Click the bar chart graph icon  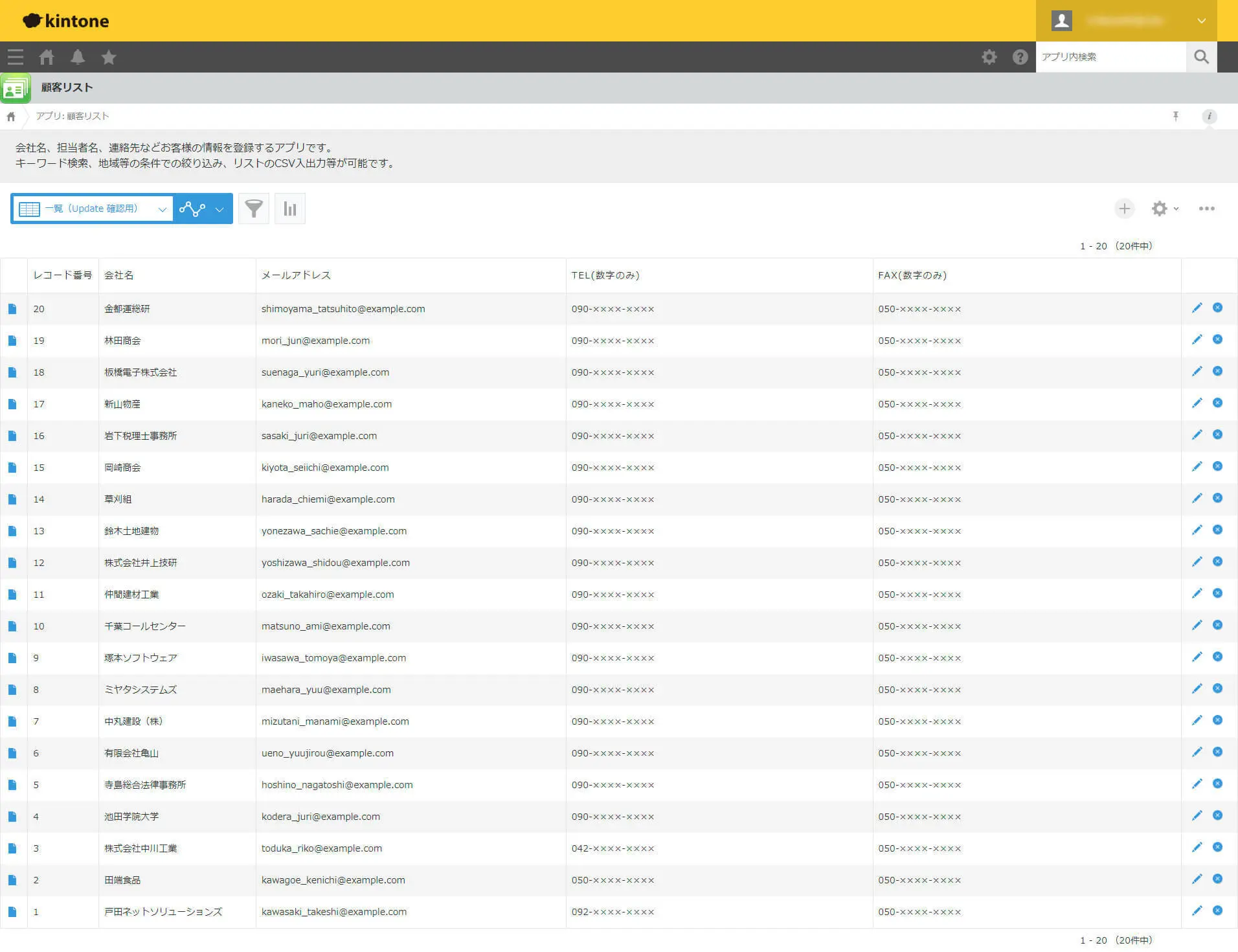pos(290,209)
